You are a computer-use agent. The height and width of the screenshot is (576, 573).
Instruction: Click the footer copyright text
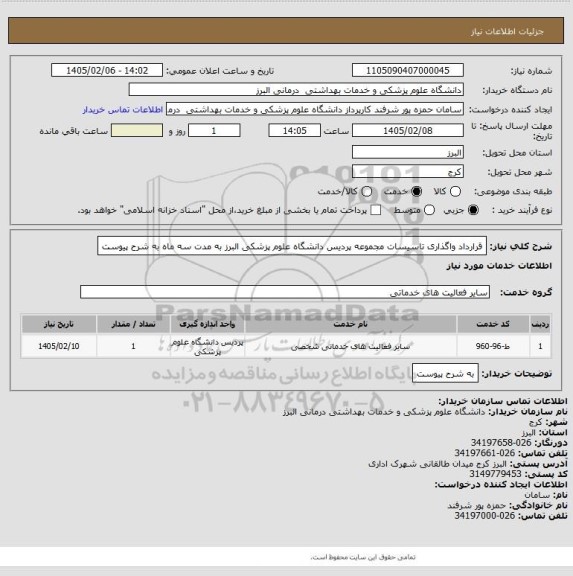363,557
